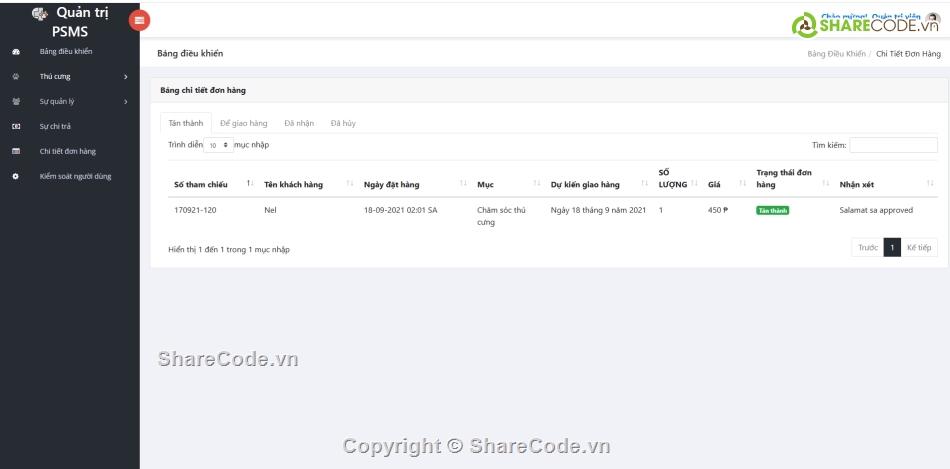This screenshot has width=950, height=469.
Task: Expand the Thú cưng submenu chevron
Action: point(125,76)
